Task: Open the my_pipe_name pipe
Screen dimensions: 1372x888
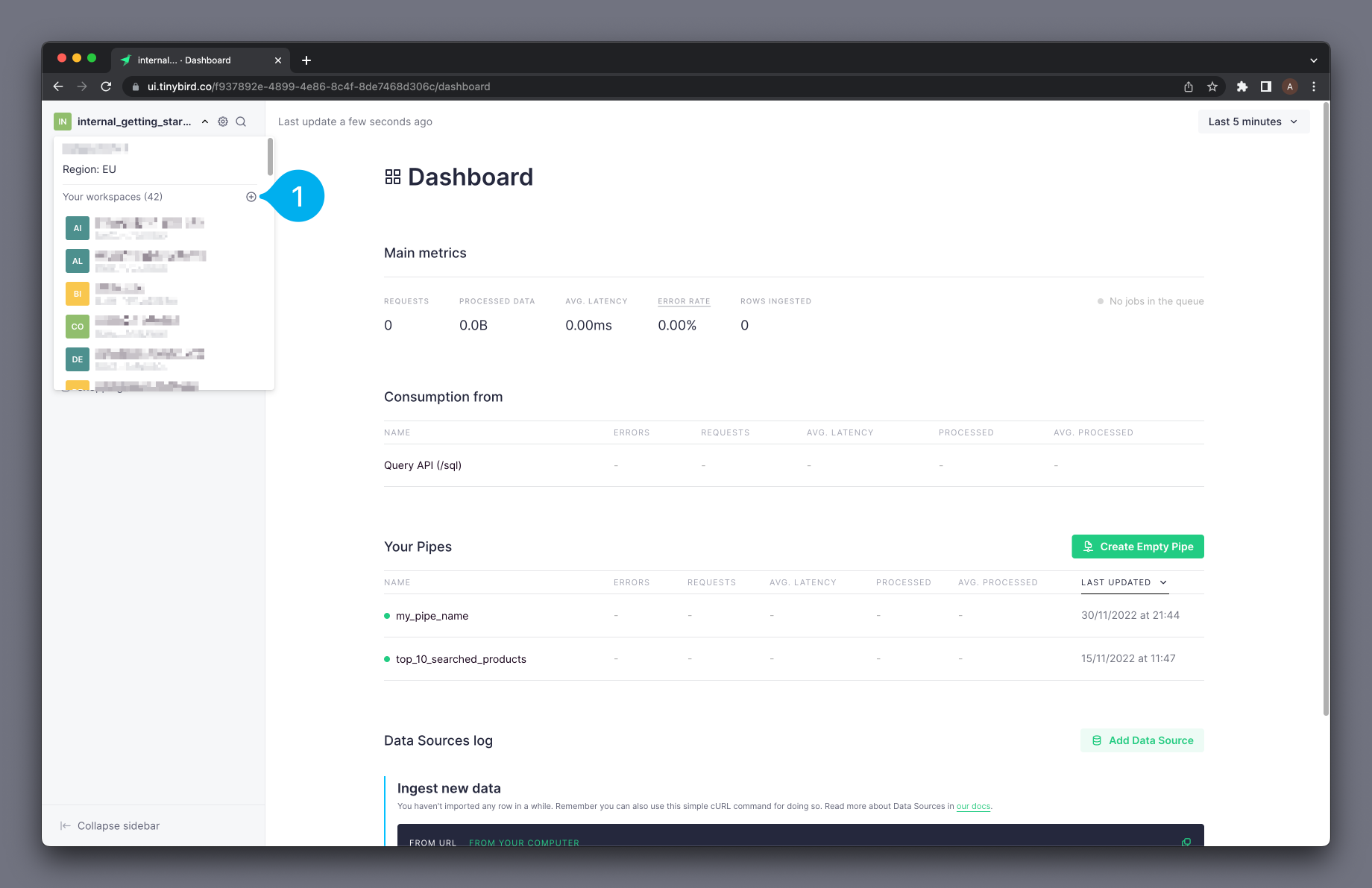Action: coord(432,616)
